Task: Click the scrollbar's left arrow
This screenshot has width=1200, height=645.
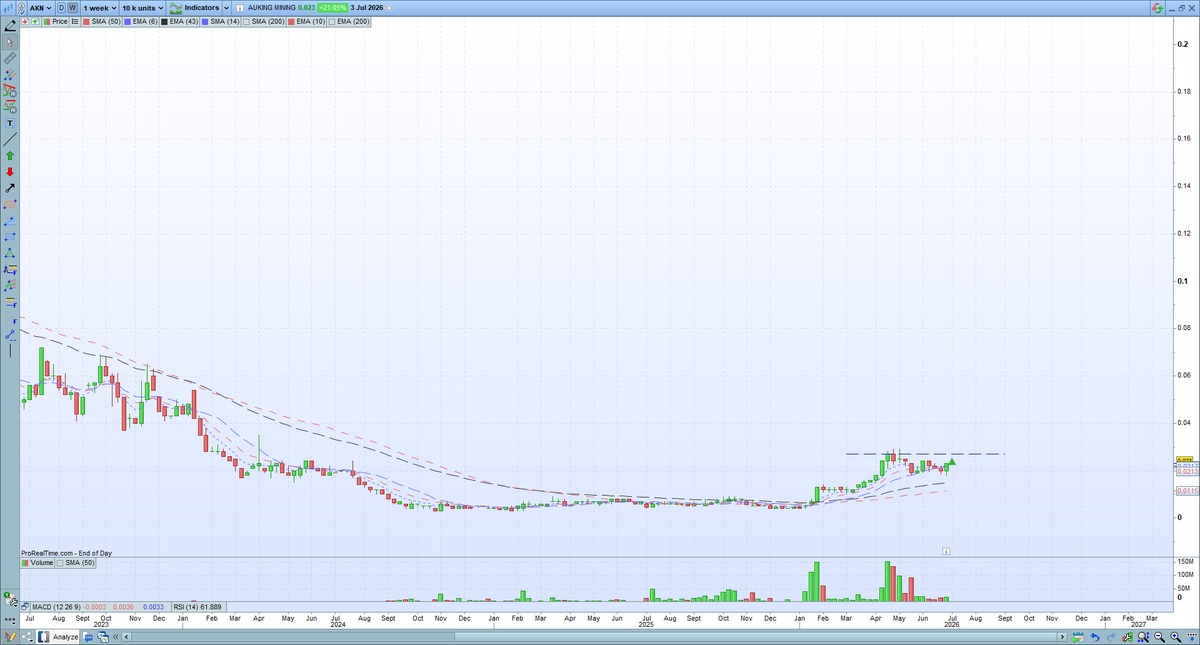Action: click(126, 637)
